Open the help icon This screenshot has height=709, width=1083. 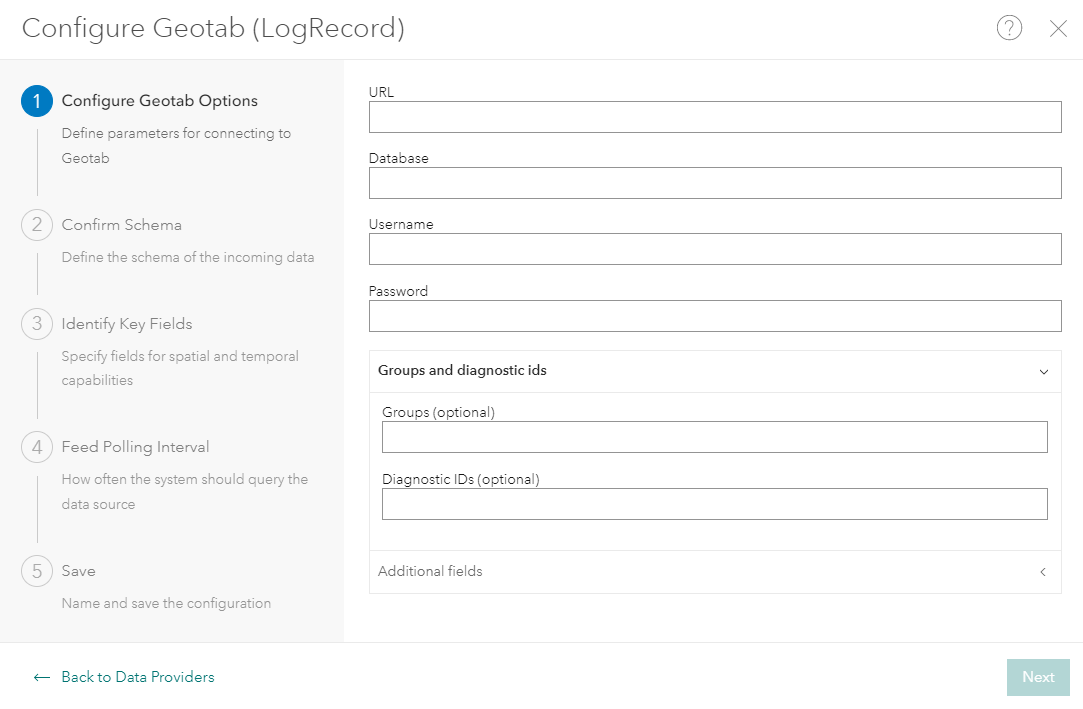pyautogui.click(x=1009, y=28)
